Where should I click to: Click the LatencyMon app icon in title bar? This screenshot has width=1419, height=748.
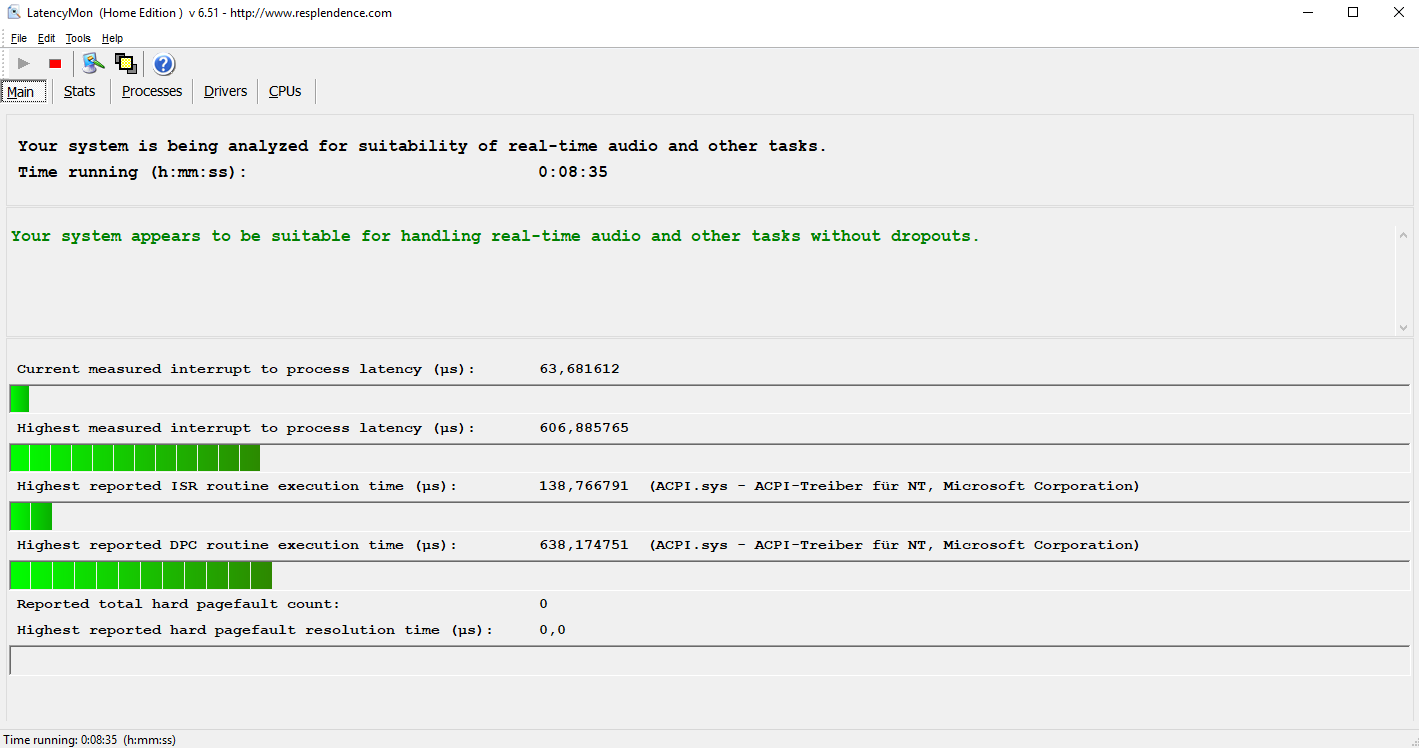pos(14,13)
